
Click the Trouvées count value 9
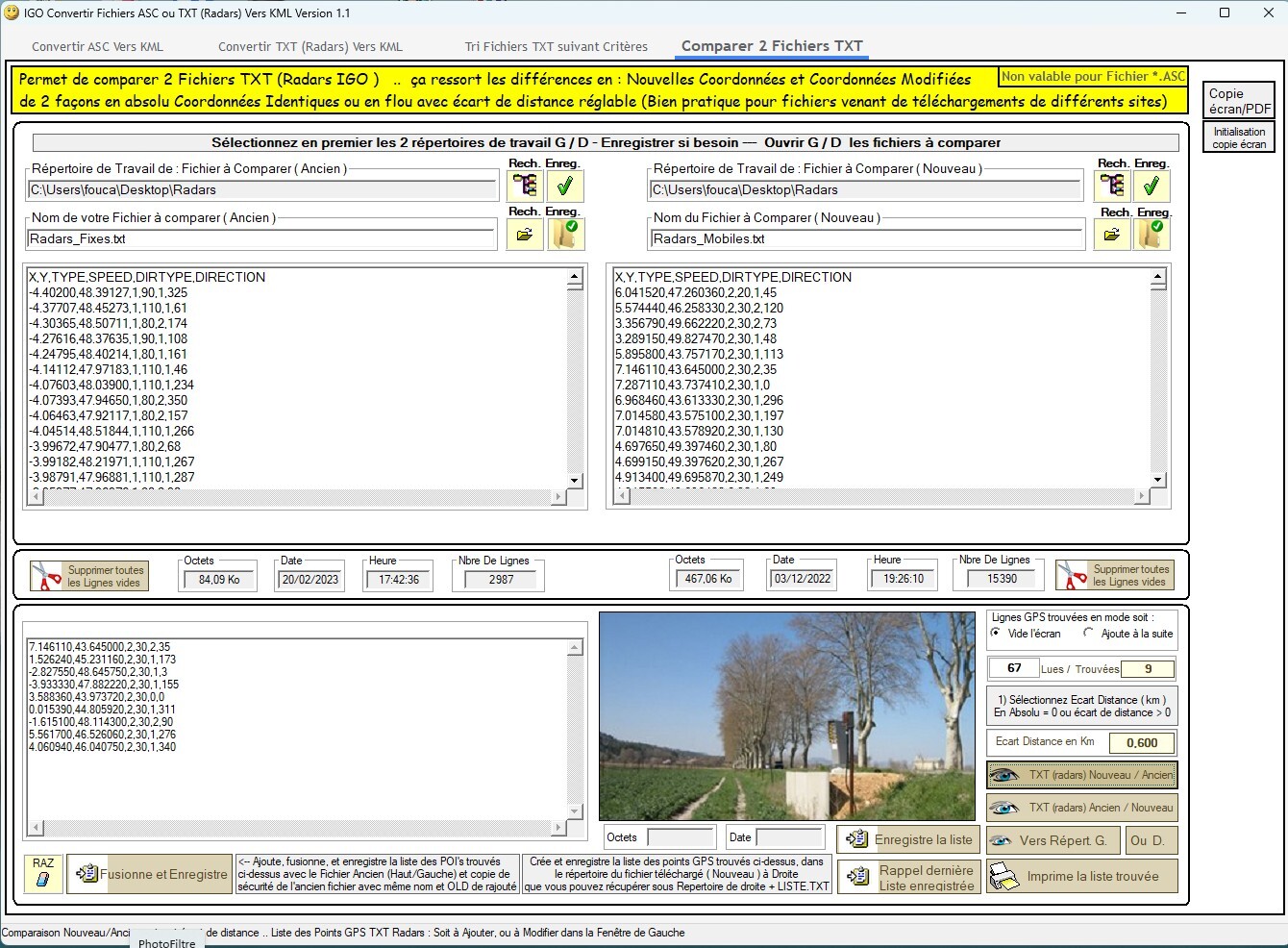click(x=1148, y=669)
